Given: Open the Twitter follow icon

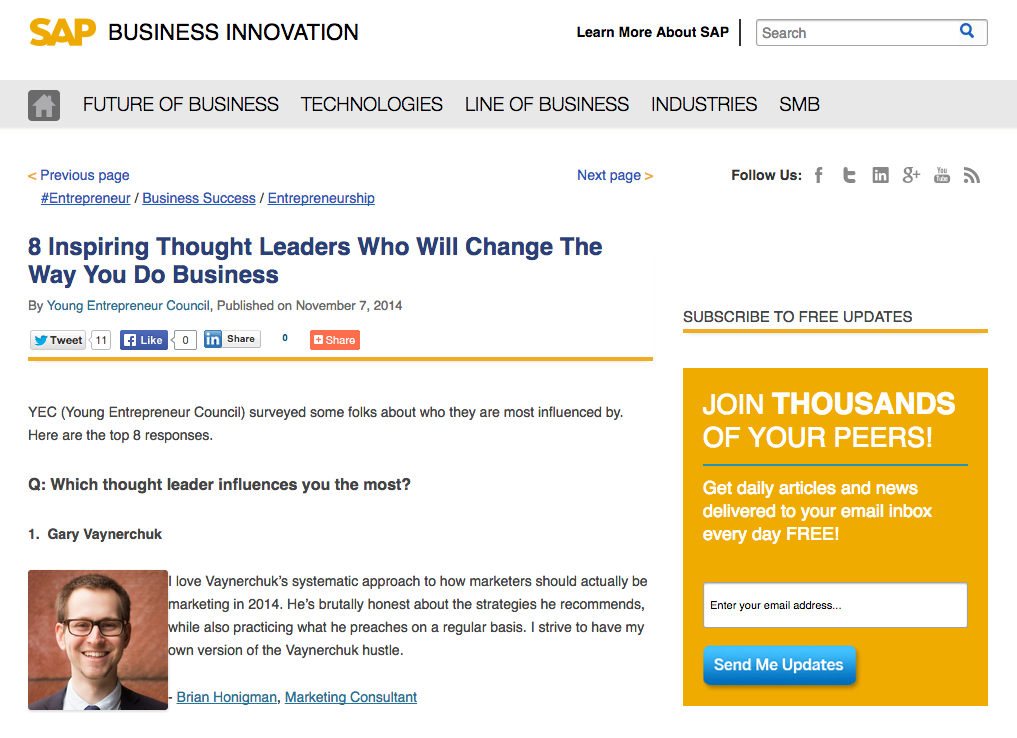Looking at the screenshot, I should click(x=849, y=175).
